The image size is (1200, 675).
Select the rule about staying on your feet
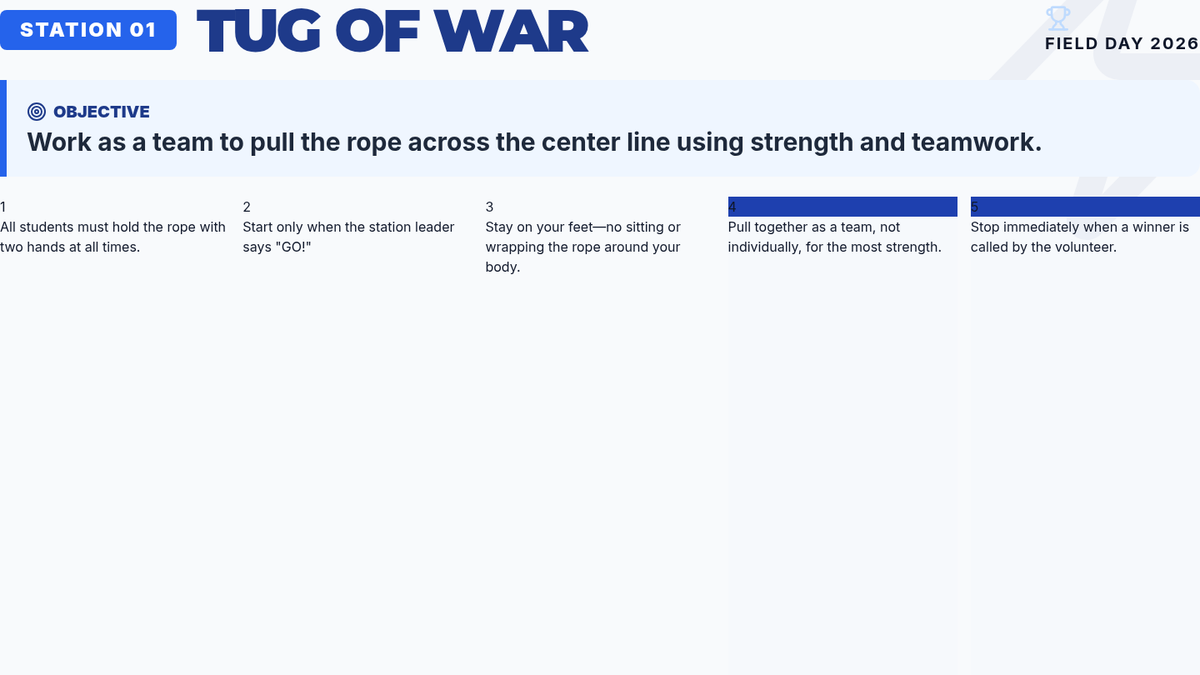click(583, 247)
